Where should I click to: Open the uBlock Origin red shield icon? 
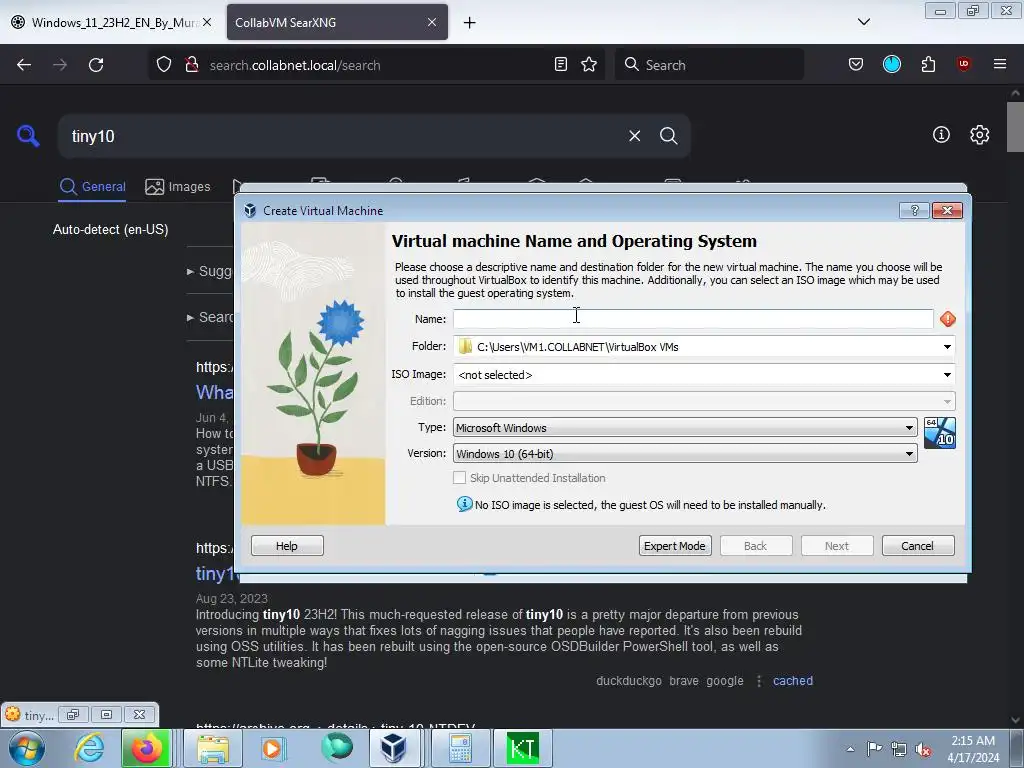pos(964,64)
